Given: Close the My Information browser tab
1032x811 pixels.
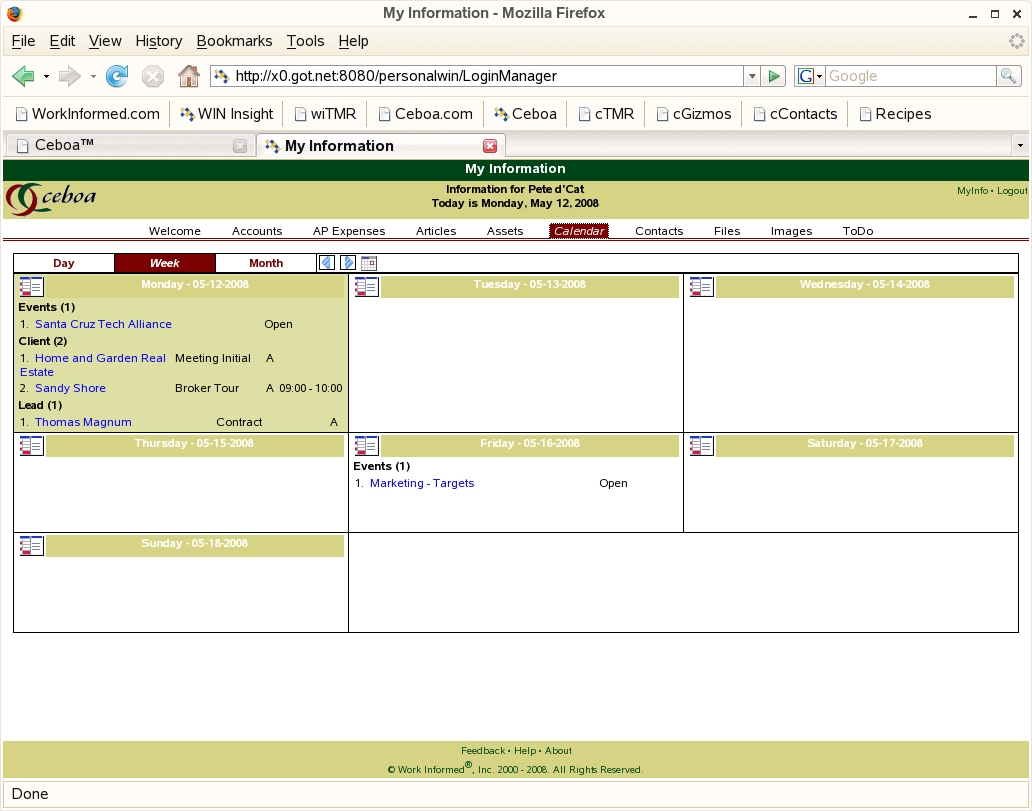Looking at the screenshot, I should click(x=490, y=146).
